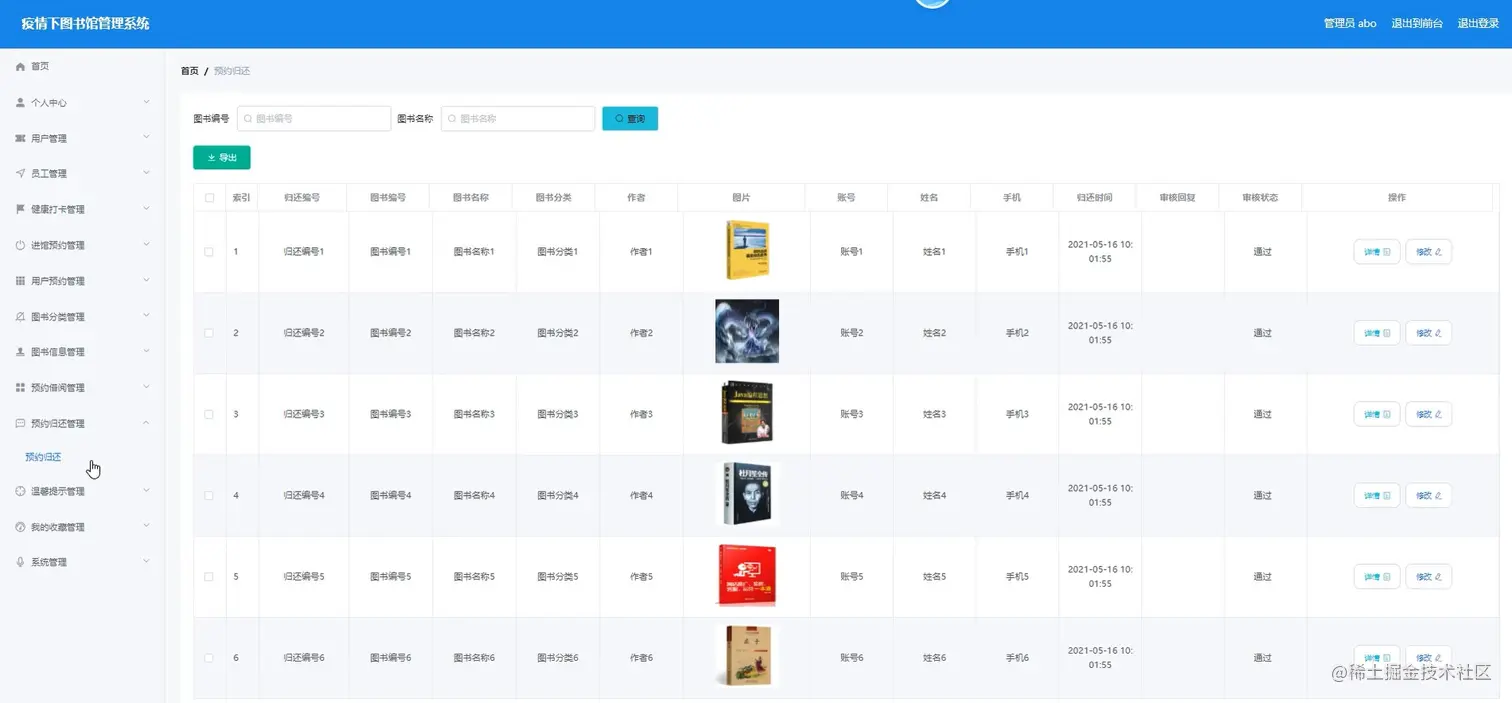Check the checkbox for row 2
Viewport: 1512px width, 703px height.
tap(209, 333)
